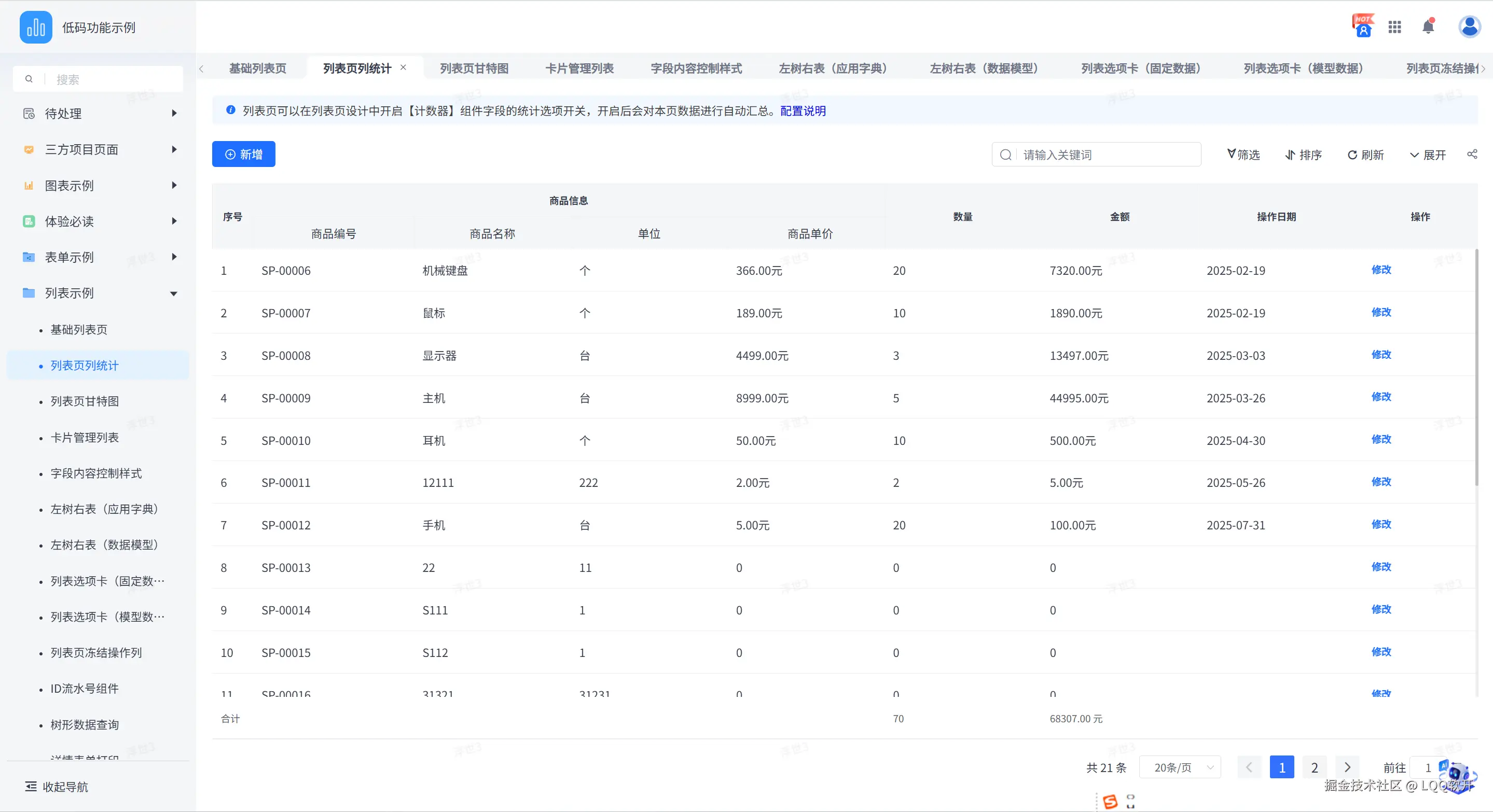Viewport: 1493px width, 812px height.
Task: Go to page 2 in pagination
Action: tap(1314, 767)
